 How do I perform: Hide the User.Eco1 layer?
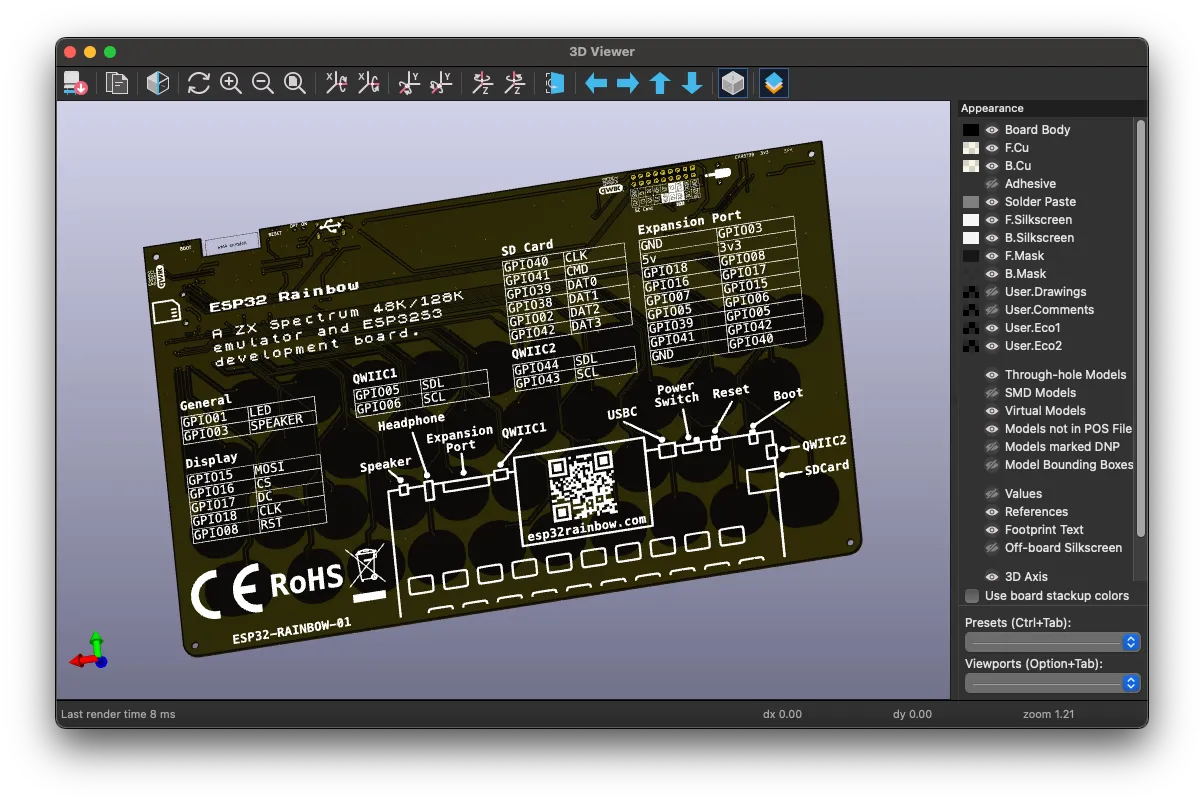[x=990, y=327]
